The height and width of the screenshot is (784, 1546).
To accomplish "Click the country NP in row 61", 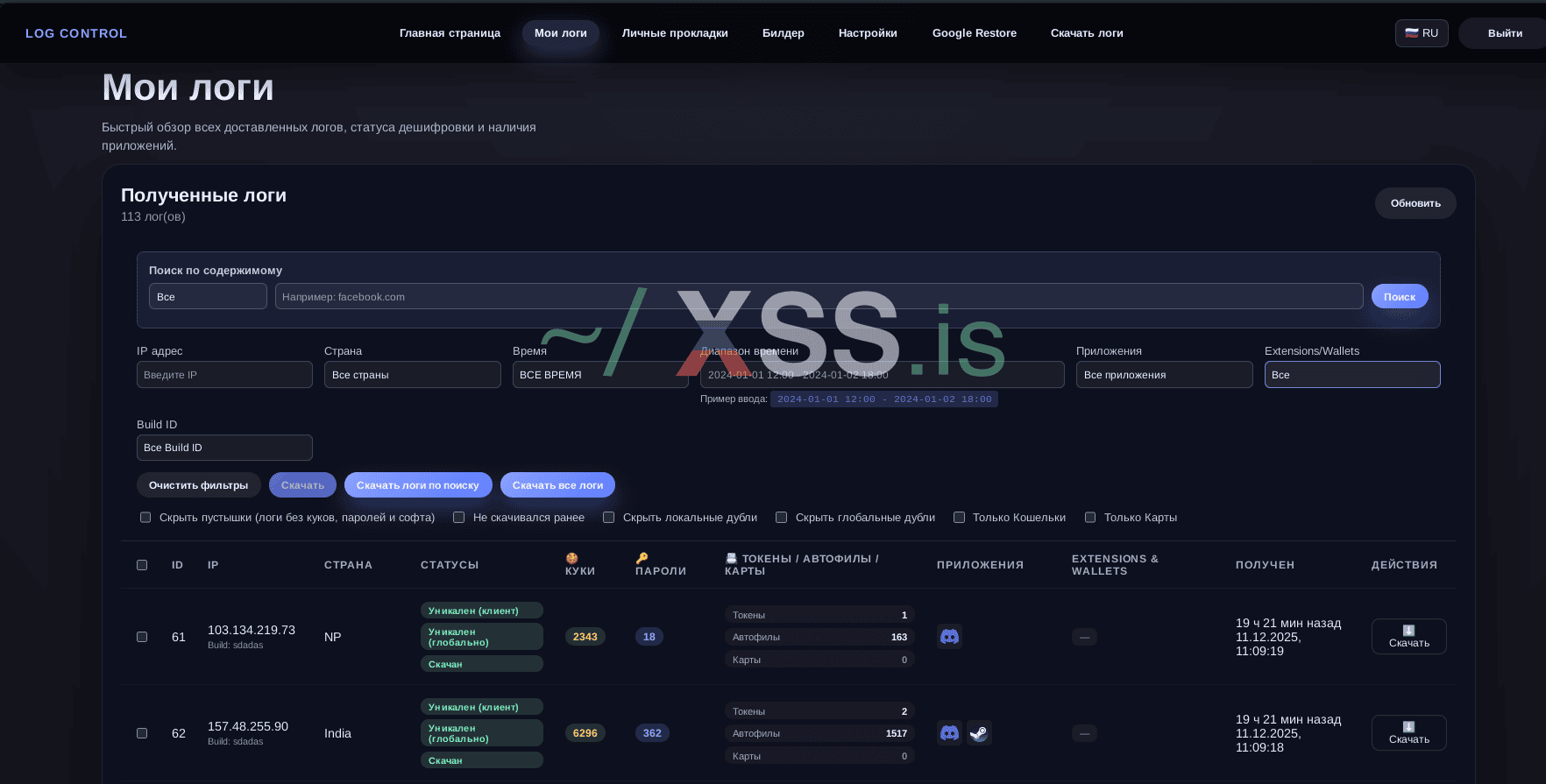I will [333, 637].
